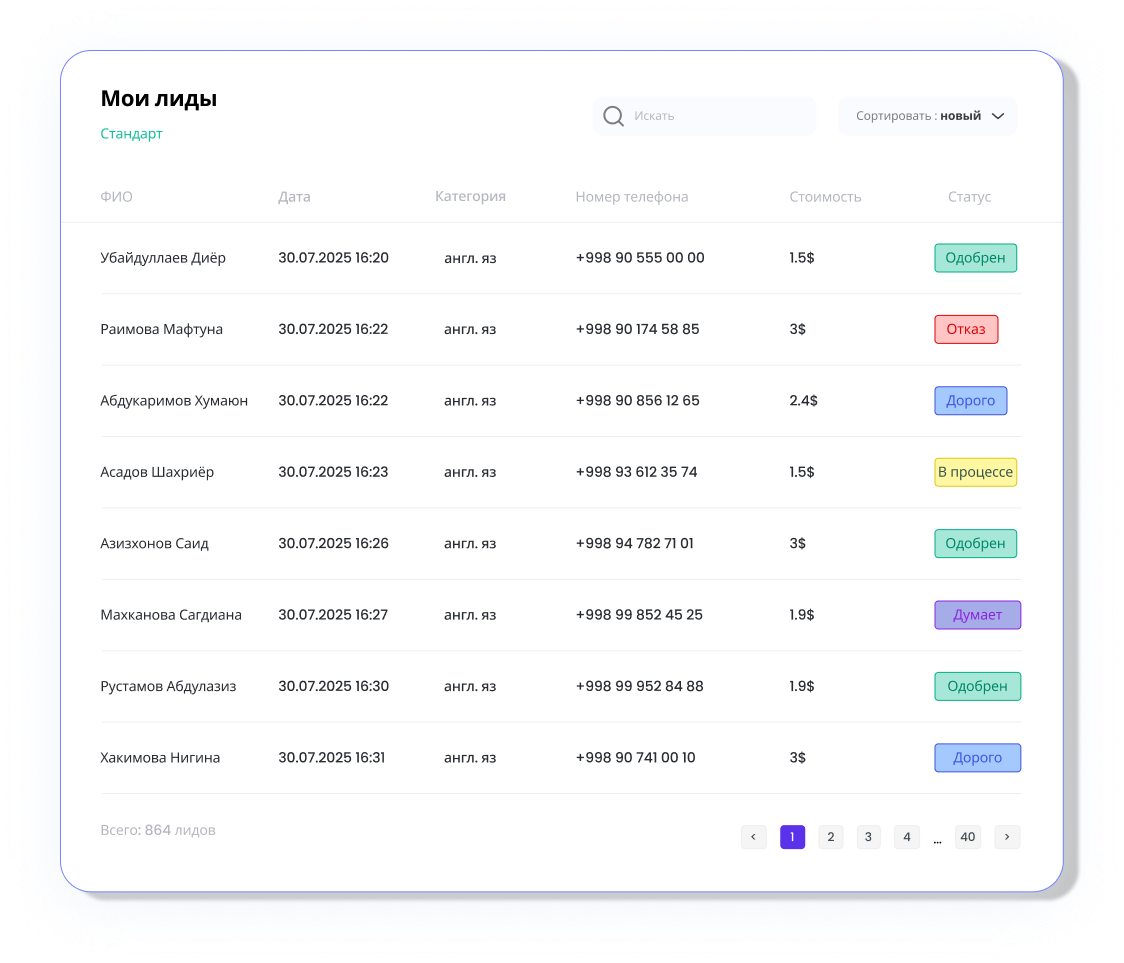Image resolution: width=1124 pixels, height=963 pixels.
Task: Open the Сортировать: новый dropdown
Action: point(927,116)
